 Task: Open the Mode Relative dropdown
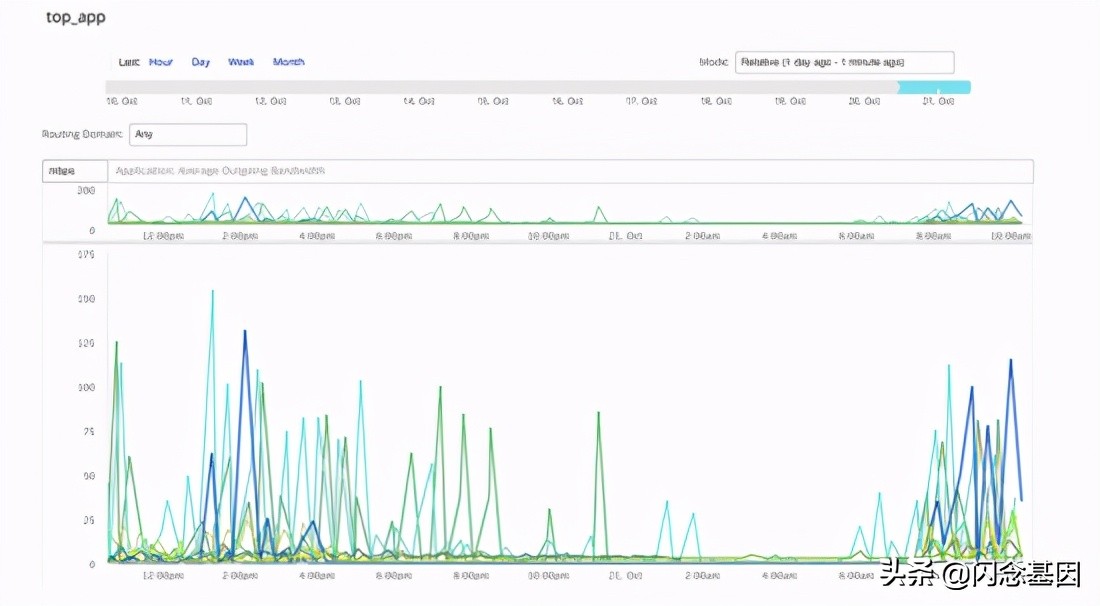pos(844,63)
